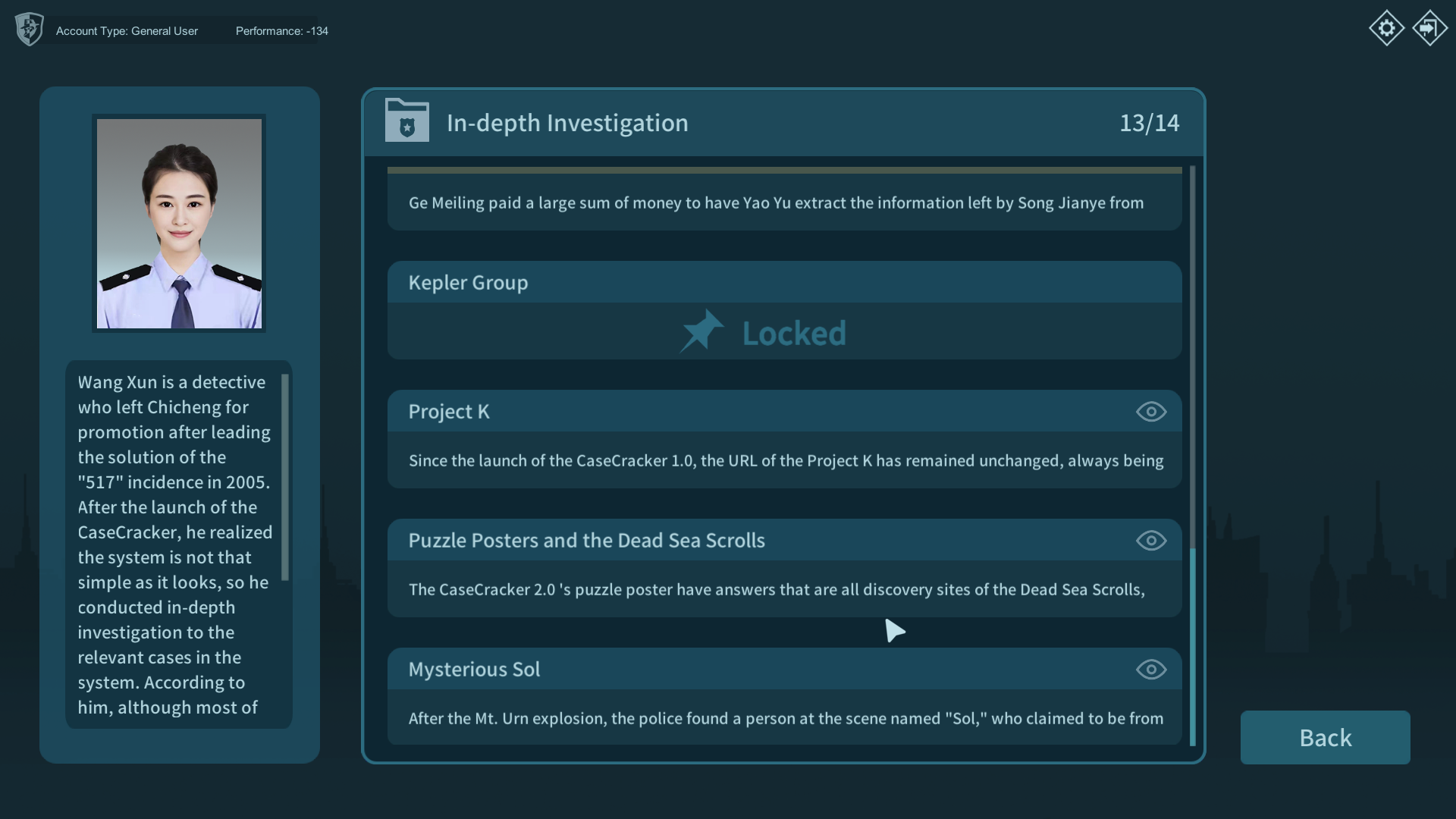This screenshot has width=1456, height=819.
Task: Click the Wang Xun biography text
Action: [x=175, y=544]
